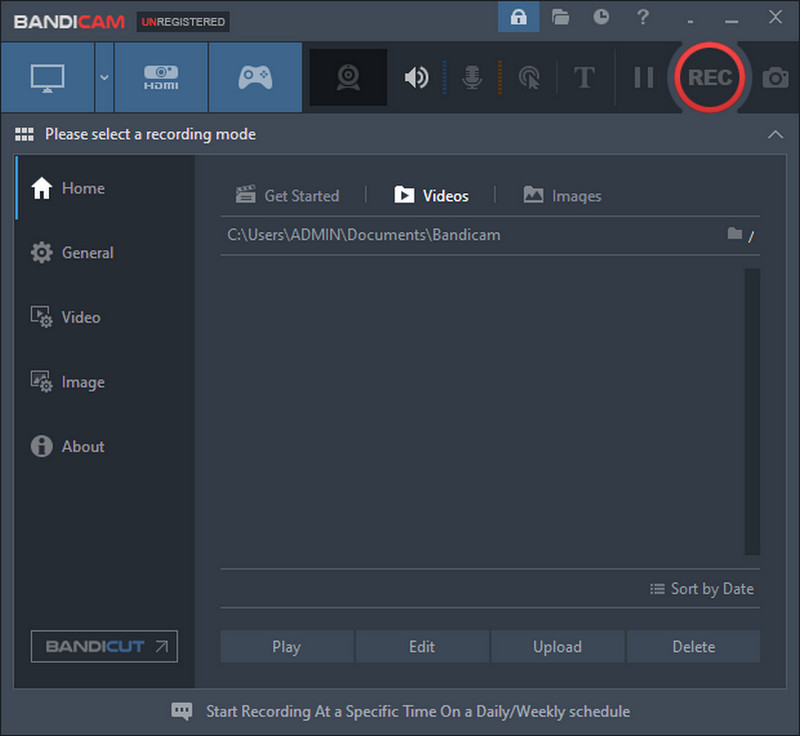The image size is (800, 736).
Task: Switch to the Videos tab
Action: tap(431, 195)
